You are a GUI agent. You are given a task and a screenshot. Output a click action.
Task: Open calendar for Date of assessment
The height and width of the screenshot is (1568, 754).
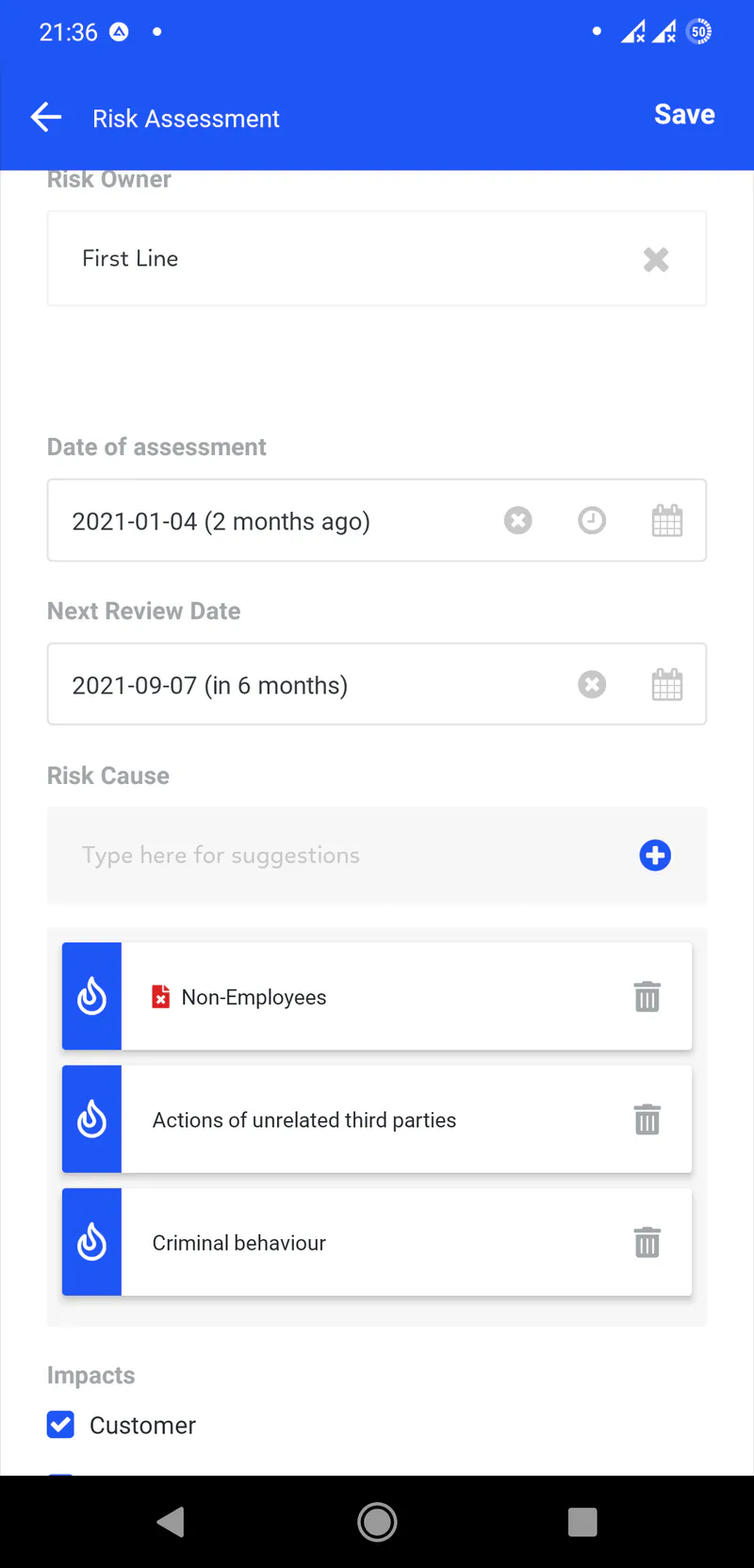[667, 520]
